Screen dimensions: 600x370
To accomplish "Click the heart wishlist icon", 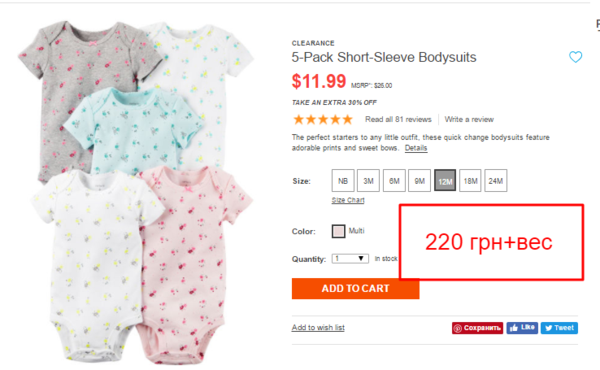I will coord(575,57).
